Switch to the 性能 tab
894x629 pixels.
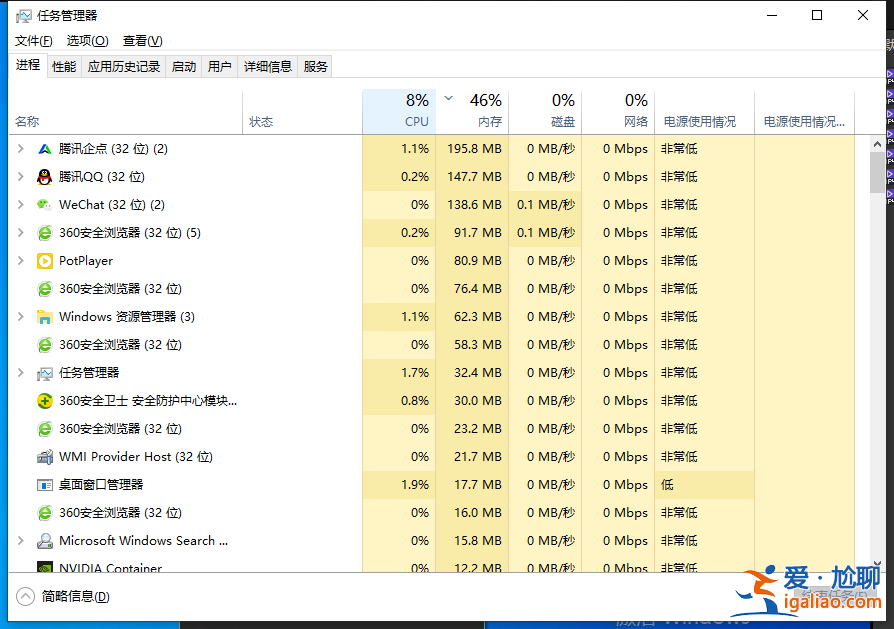(x=63, y=66)
